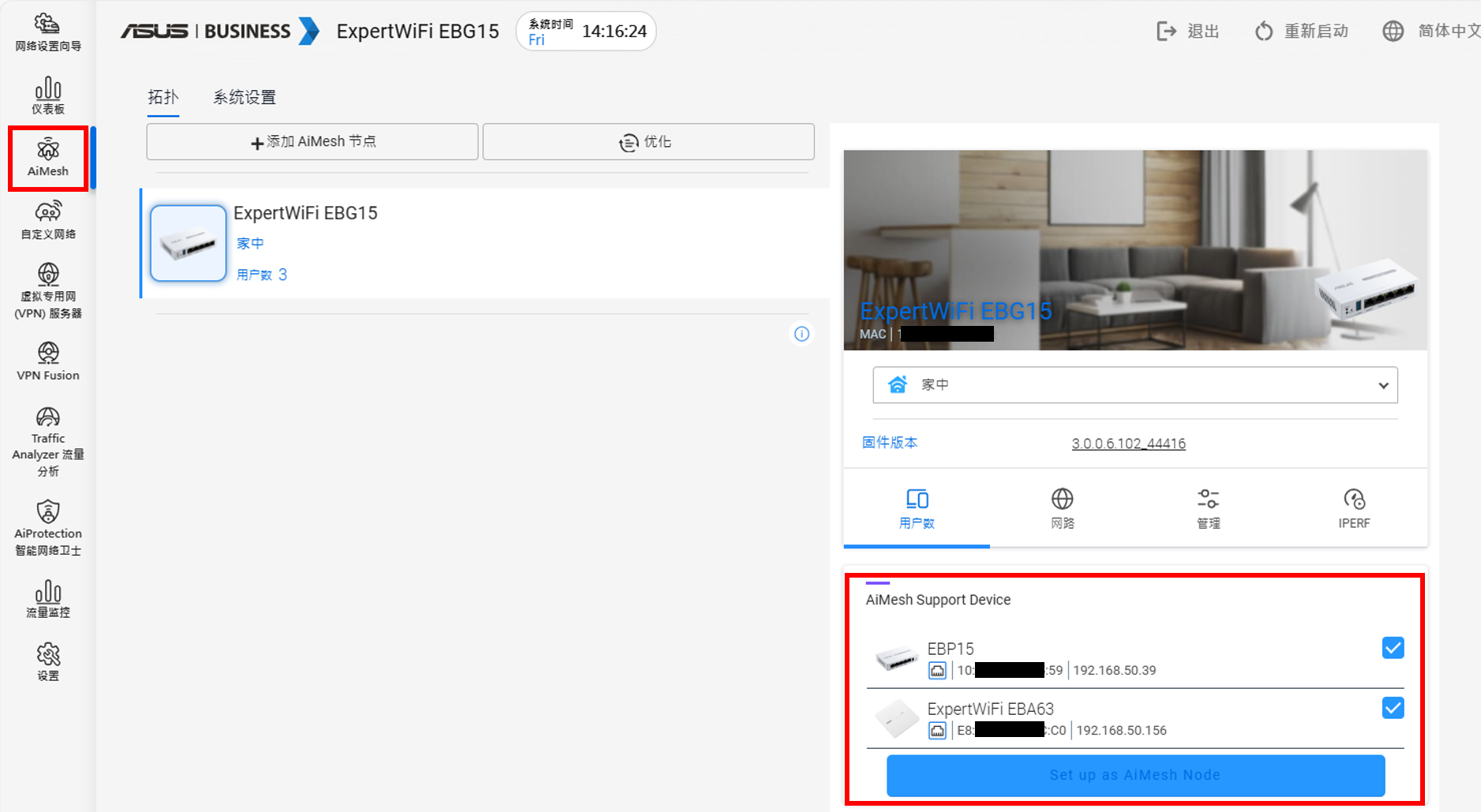The image size is (1481, 812).
Task: Click the info icon below node list
Action: pyautogui.click(x=801, y=334)
